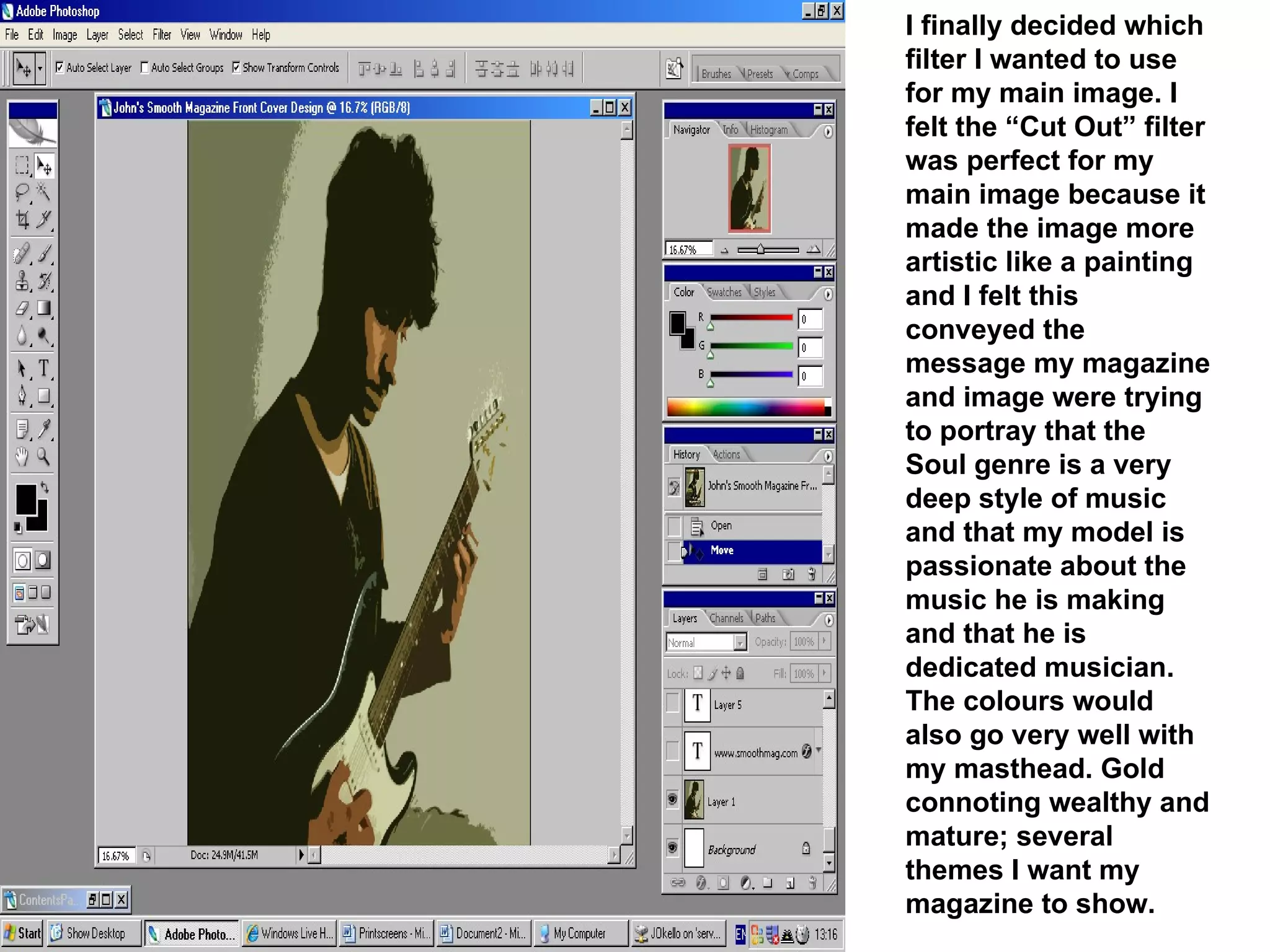Select the Crop tool

22,219
